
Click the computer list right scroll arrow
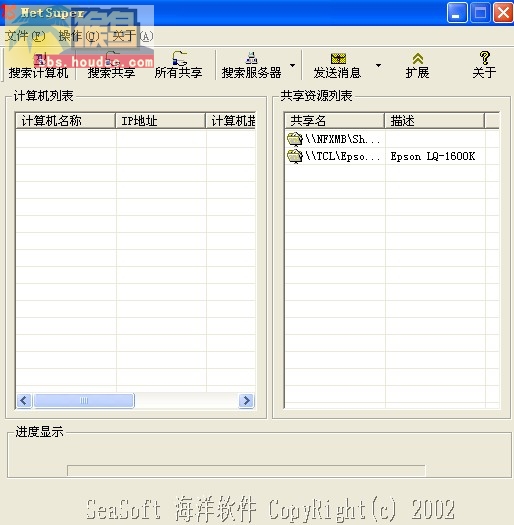[x=246, y=400]
